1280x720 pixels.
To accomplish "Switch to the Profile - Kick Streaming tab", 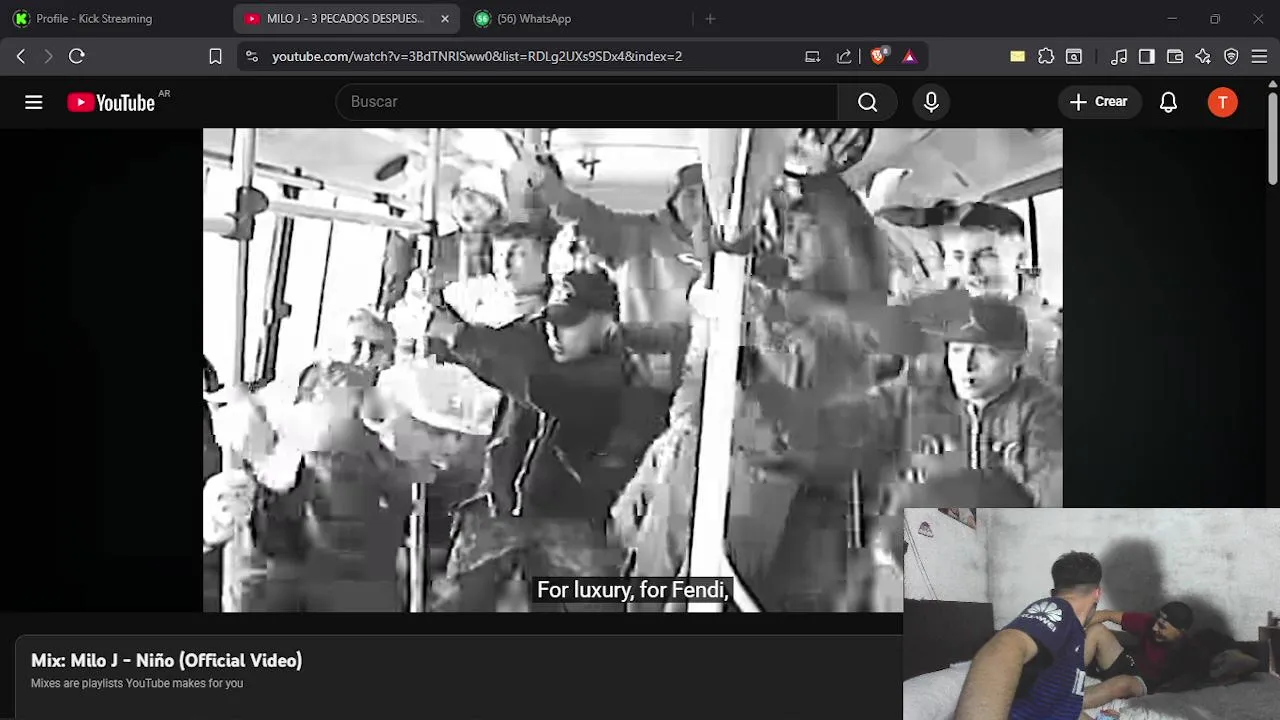I will pyautogui.click(x=116, y=18).
